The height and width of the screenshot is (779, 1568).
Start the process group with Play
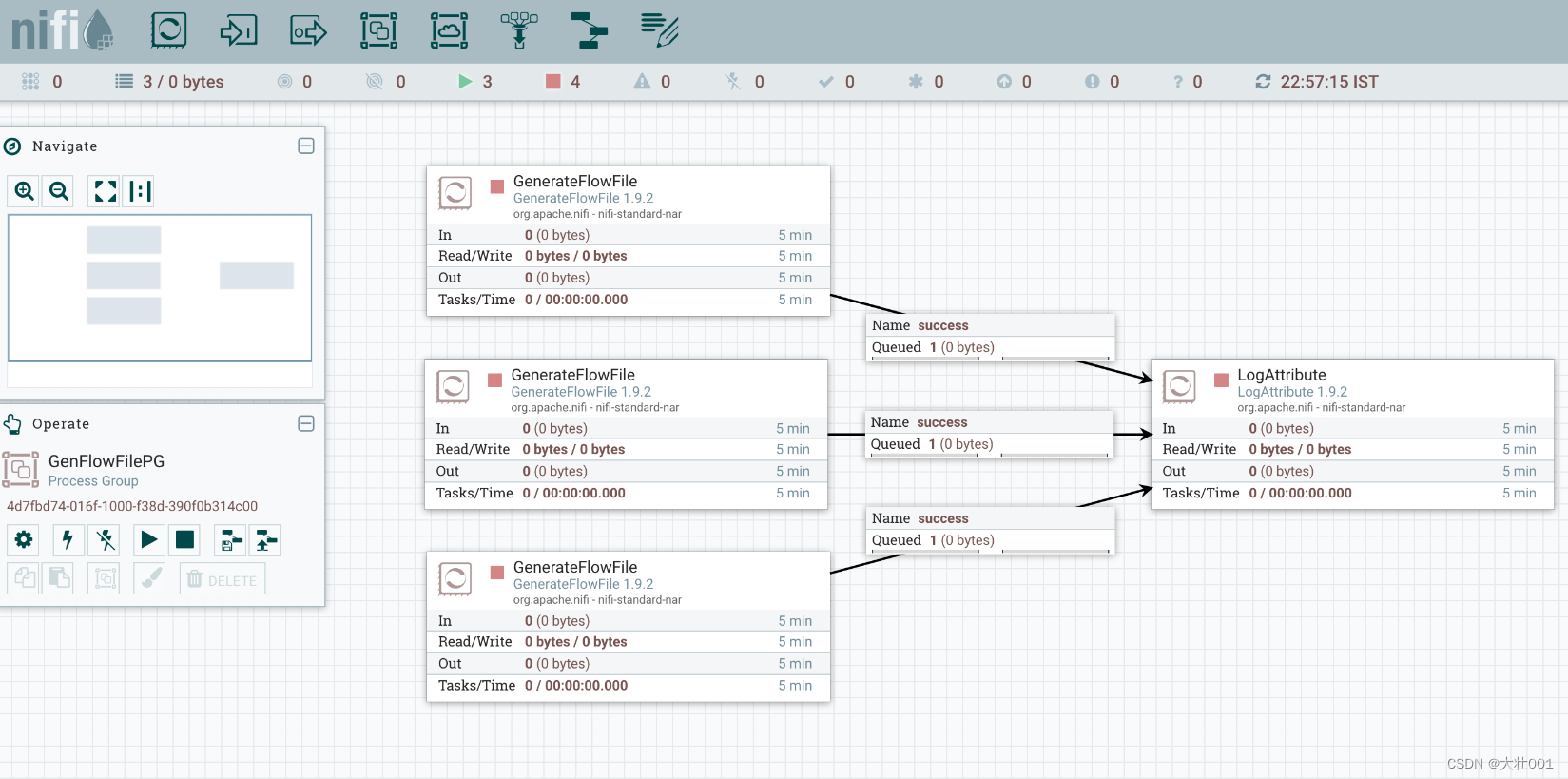tap(149, 540)
